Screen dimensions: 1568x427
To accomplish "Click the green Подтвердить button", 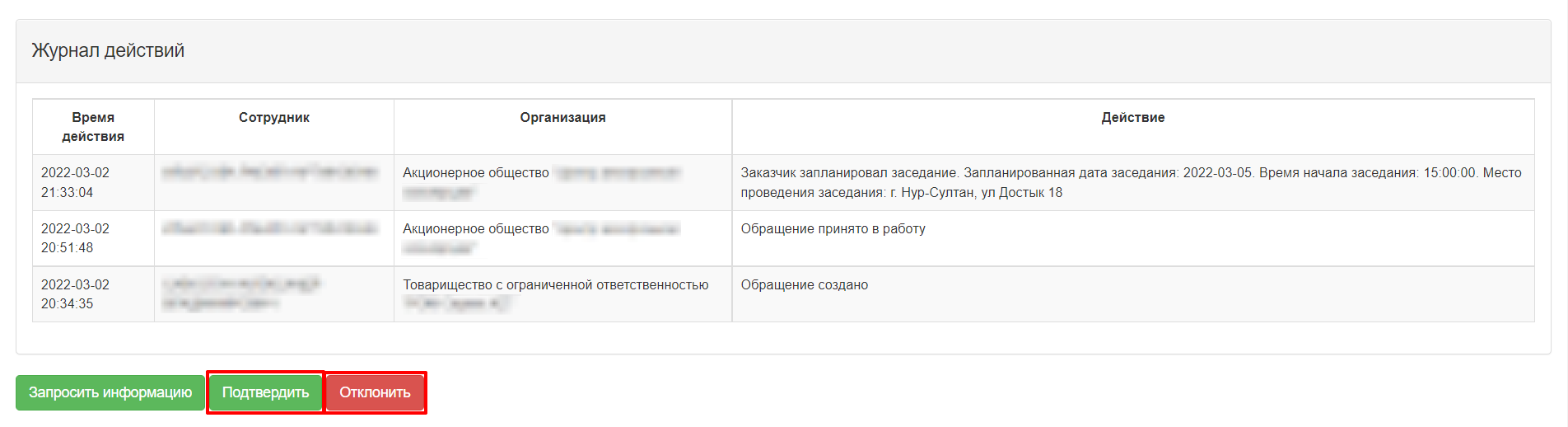I will pyautogui.click(x=265, y=392).
